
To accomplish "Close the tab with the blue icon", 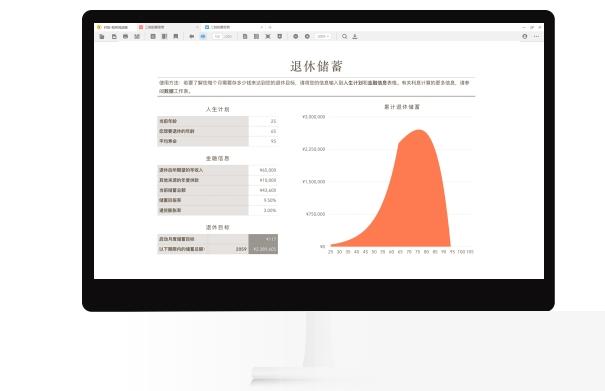I will pos(262,27).
